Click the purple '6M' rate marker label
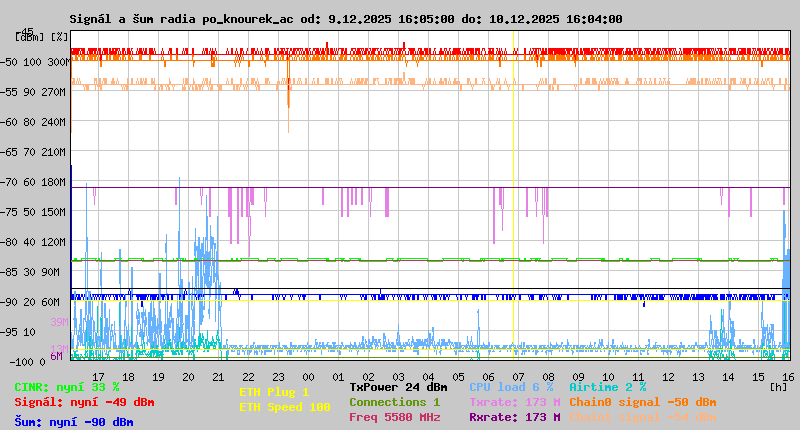 coord(56,356)
